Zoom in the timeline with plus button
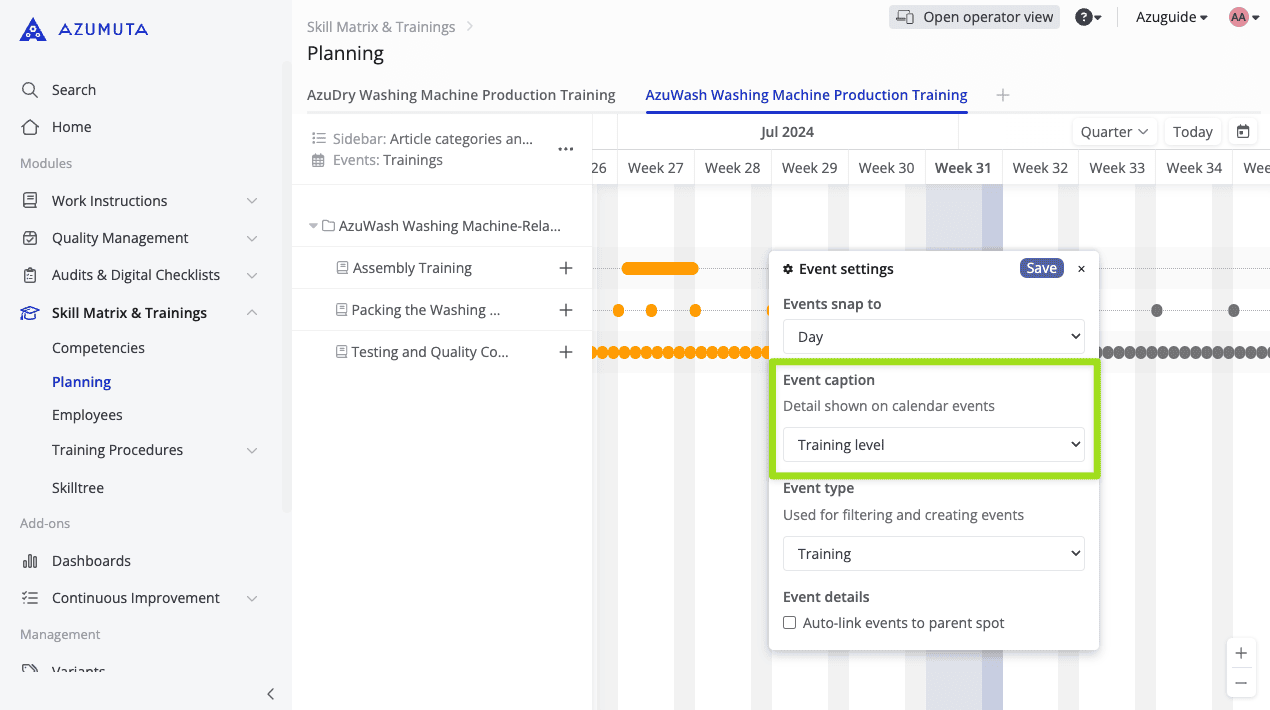 click(1241, 653)
